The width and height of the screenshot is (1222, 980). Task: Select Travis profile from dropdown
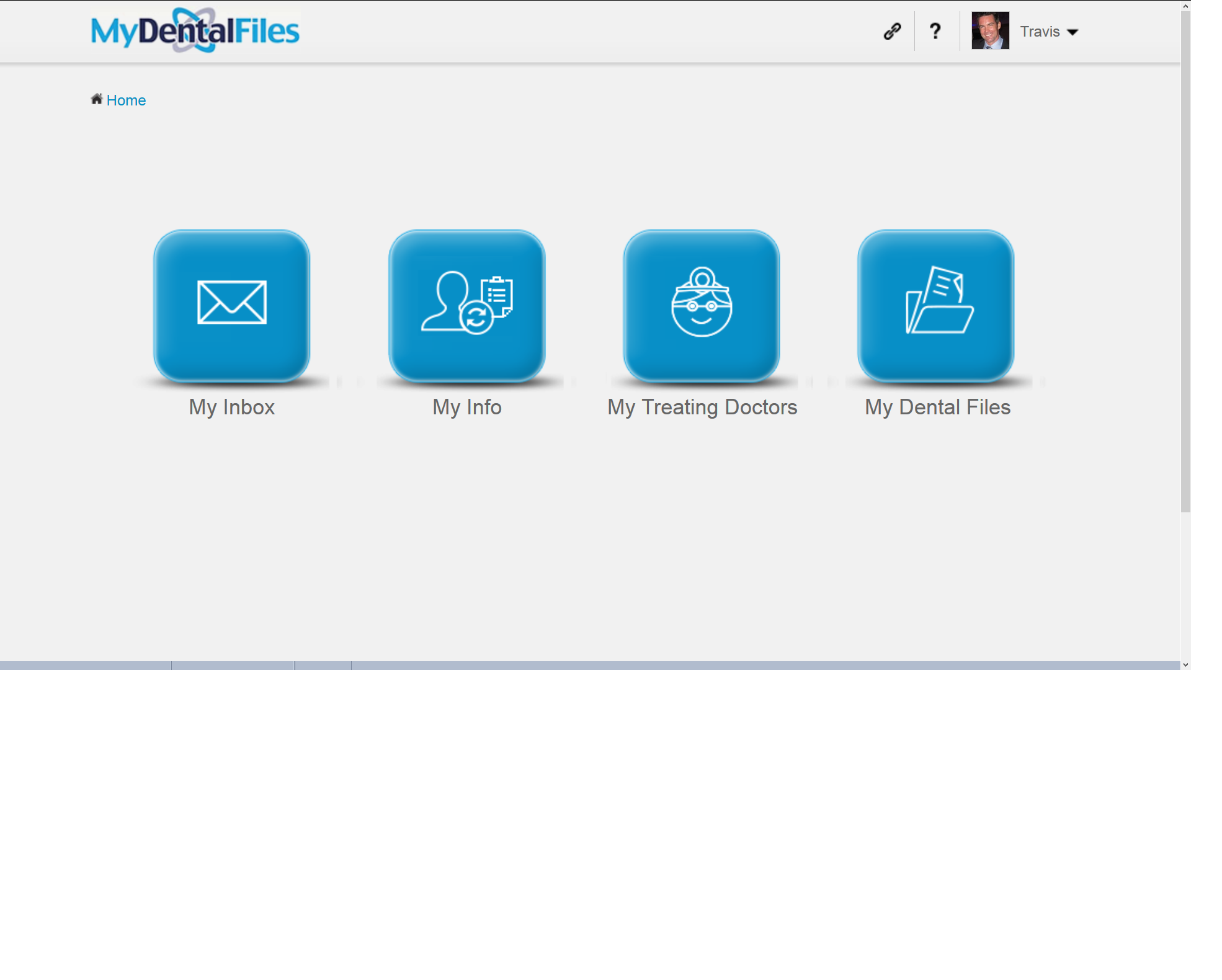[x=1050, y=30]
